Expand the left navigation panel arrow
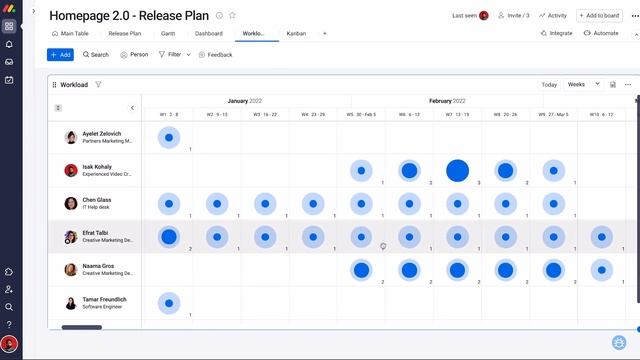This screenshot has width=640, height=360. 34,11
